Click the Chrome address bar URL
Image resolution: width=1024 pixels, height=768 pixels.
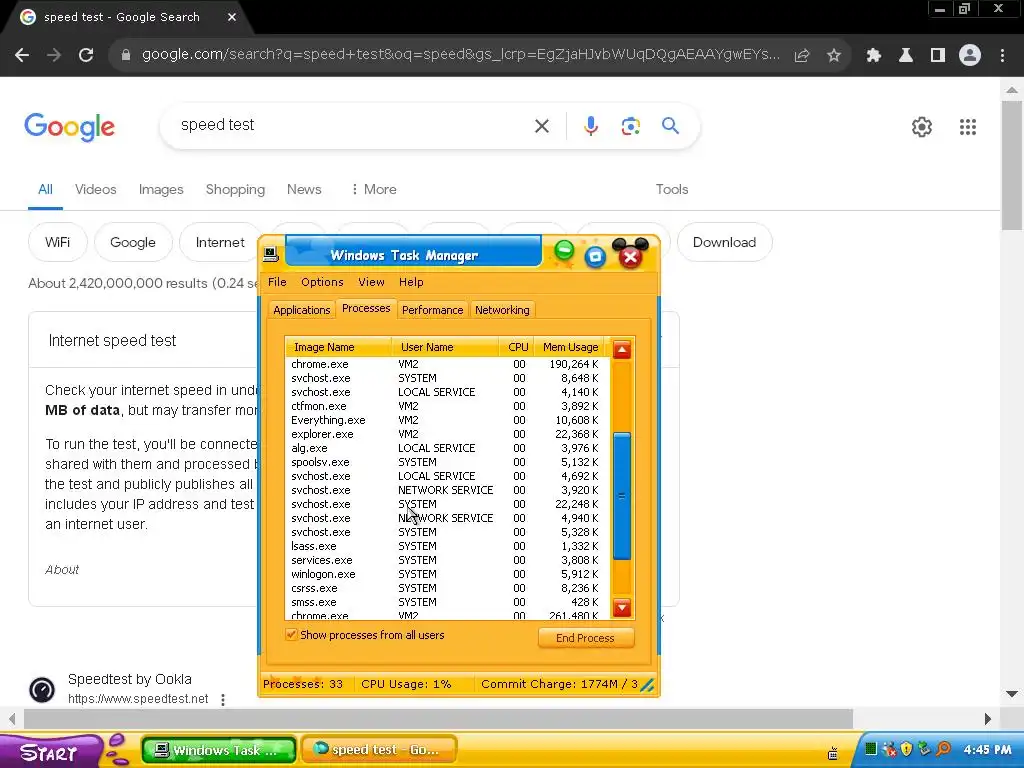(x=460, y=55)
